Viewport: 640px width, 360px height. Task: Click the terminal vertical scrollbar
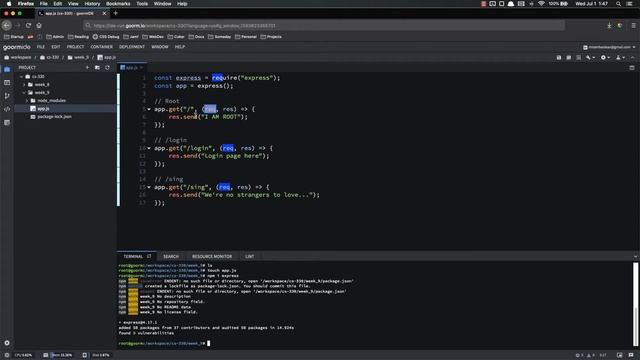tap(636, 304)
